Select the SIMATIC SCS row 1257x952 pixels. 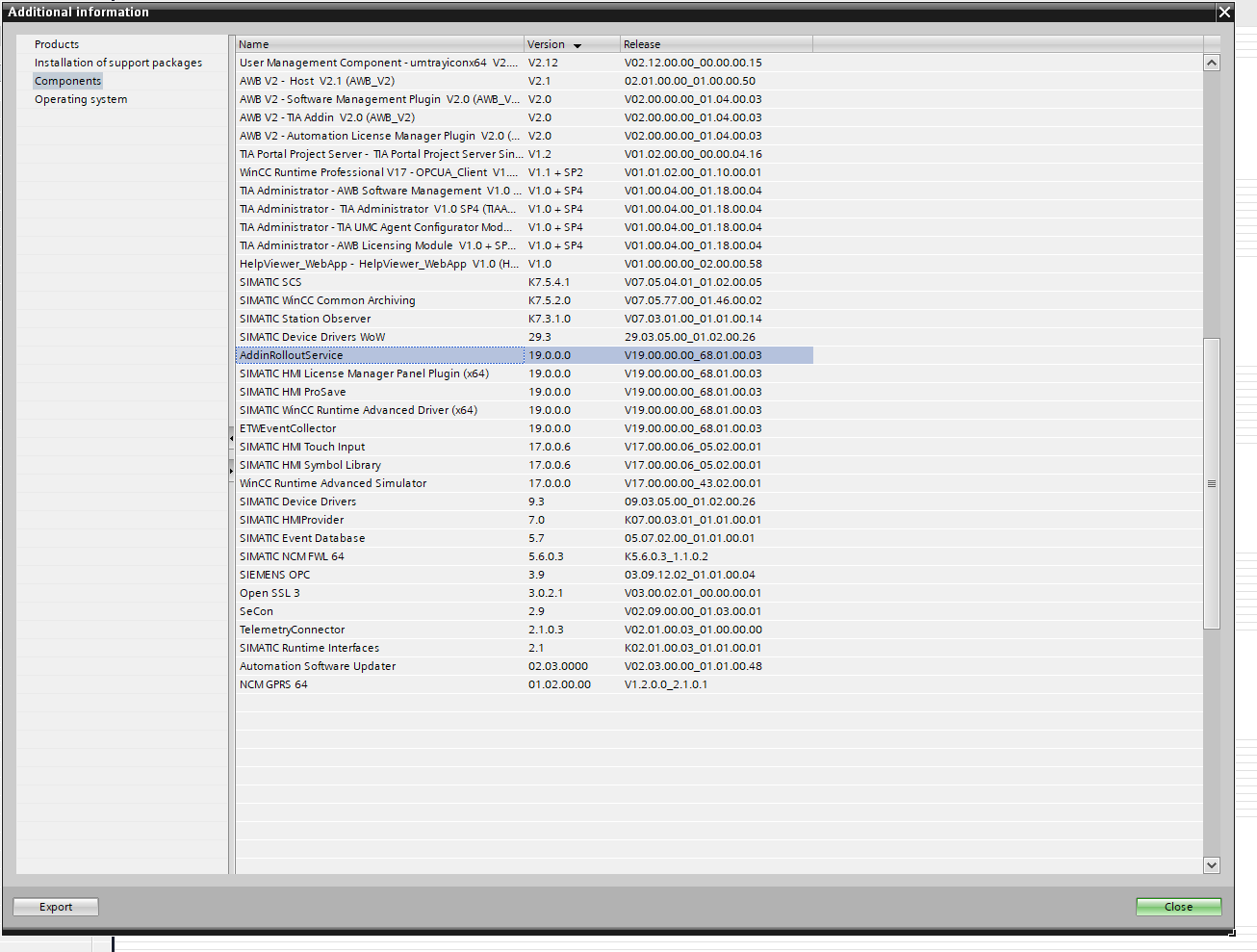pyautogui.click(x=525, y=282)
